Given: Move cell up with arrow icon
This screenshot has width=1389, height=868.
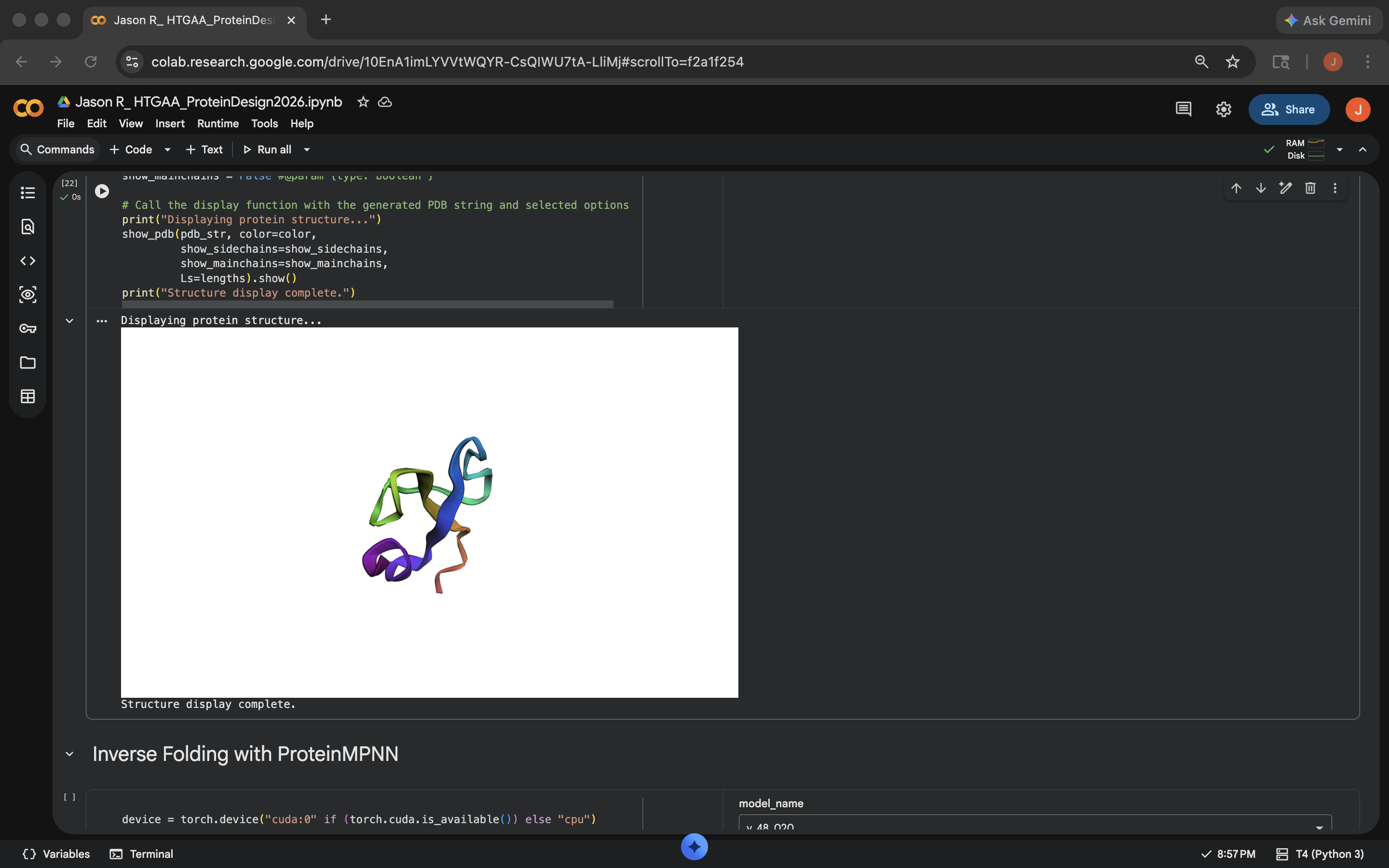Looking at the screenshot, I should point(1236,188).
